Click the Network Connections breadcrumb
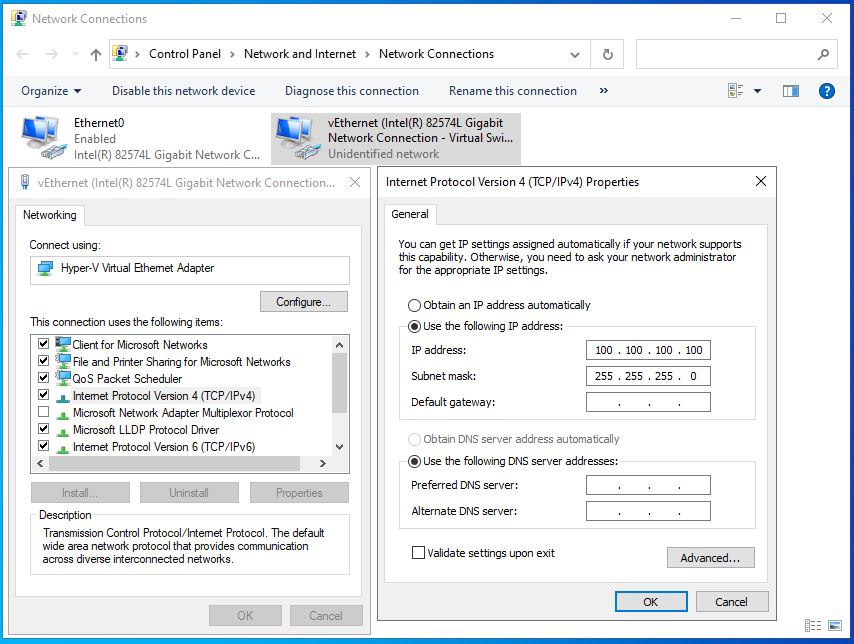Image resolution: width=854 pixels, height=644 pixels. click(x=436, y=54)
